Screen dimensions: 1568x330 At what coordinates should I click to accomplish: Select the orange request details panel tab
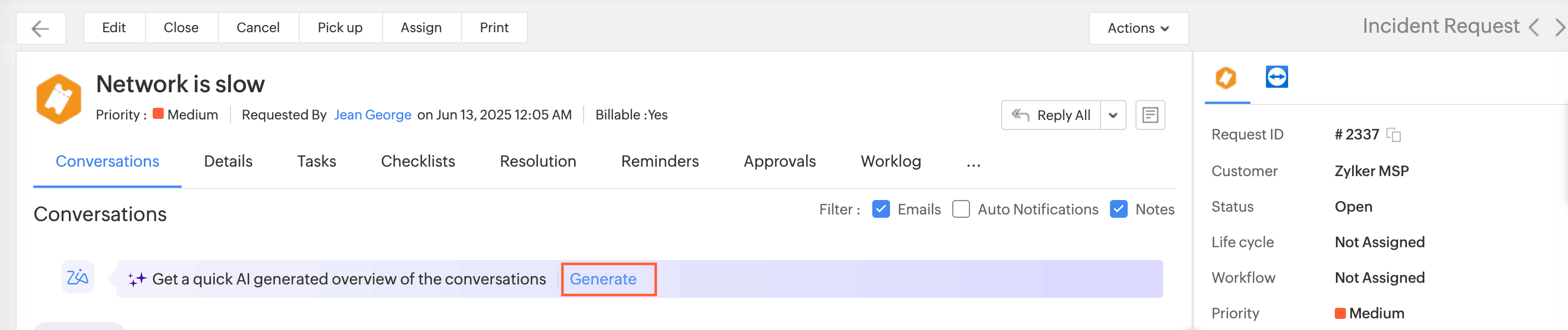point(1226,78)
